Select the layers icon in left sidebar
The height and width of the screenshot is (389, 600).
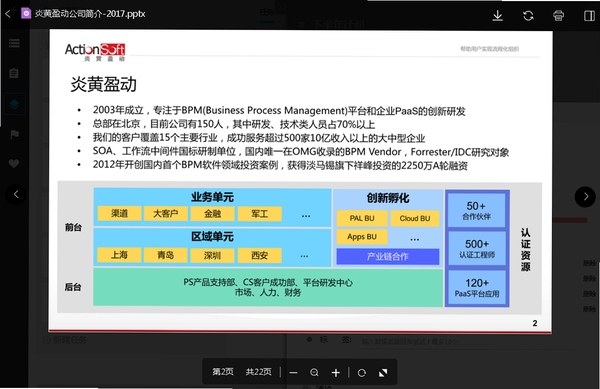click(x=14, y=104)
